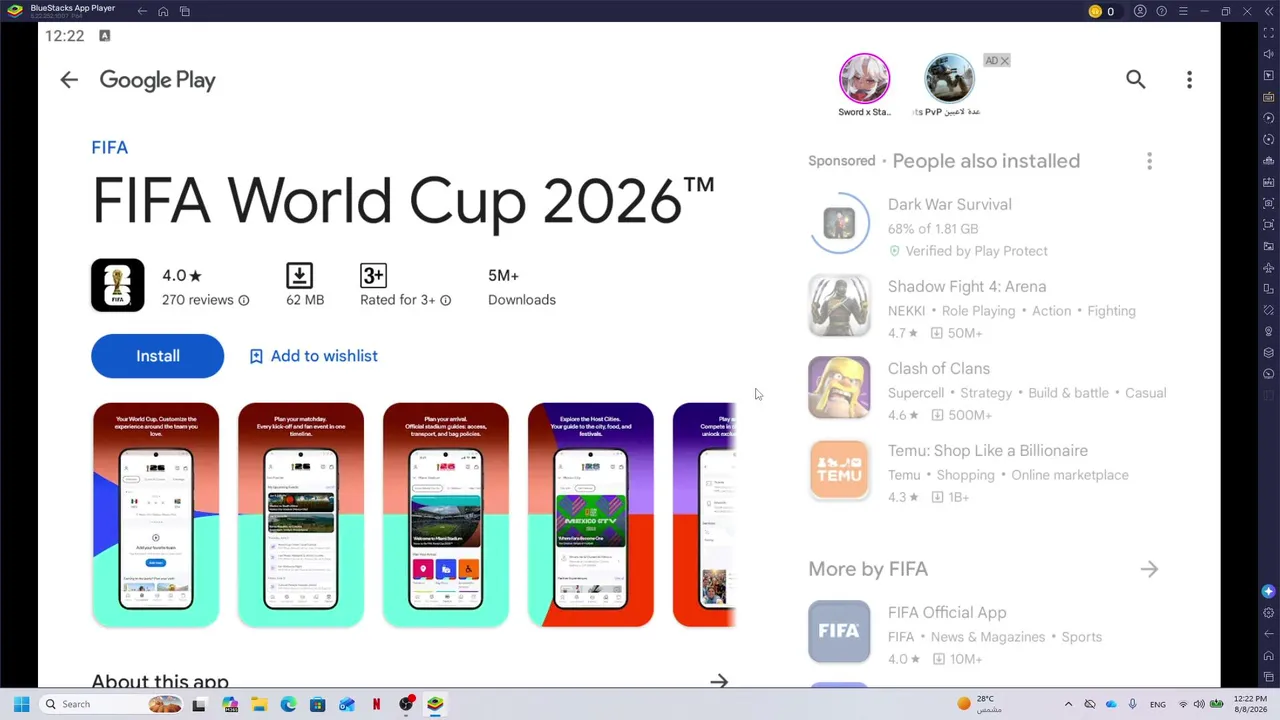Open options for the People also installed section
Image resolution: width=1280 pixels, height=720 pixels.
[x=1149, y=161]
